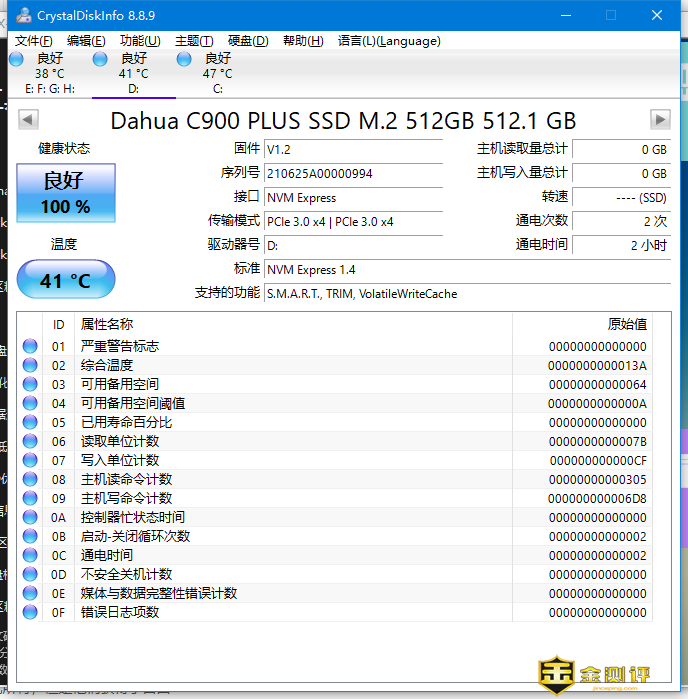This screenshot has width=688, height=699.
Task: Switch to the 47 °C disk C: tab
Action: coord(217,73)
